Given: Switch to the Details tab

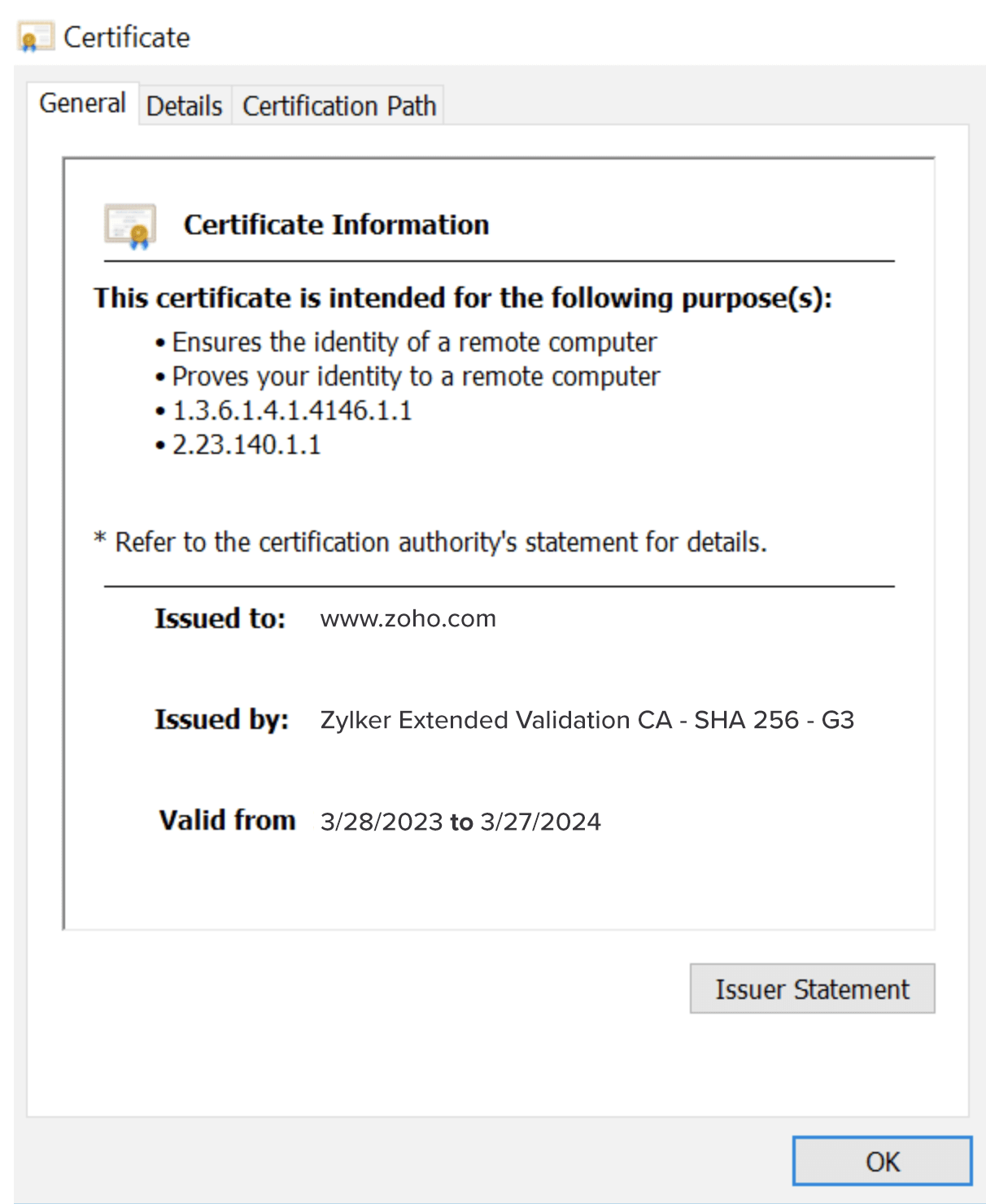Looking at the screenshot, I should [184, 105].
